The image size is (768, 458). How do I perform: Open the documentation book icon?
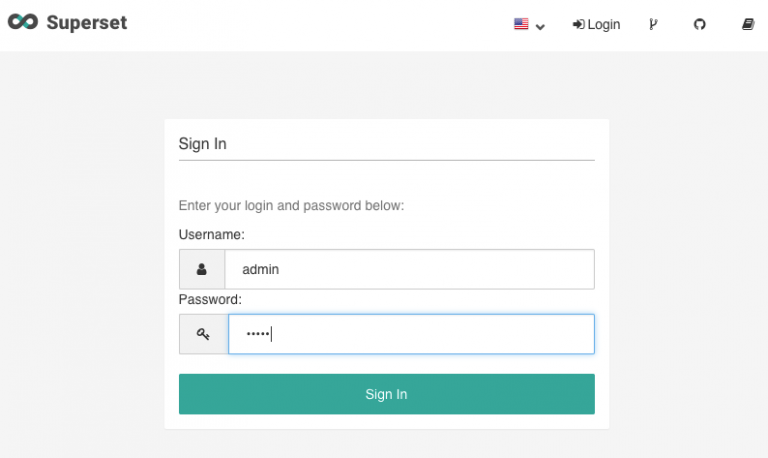point(747,24)
